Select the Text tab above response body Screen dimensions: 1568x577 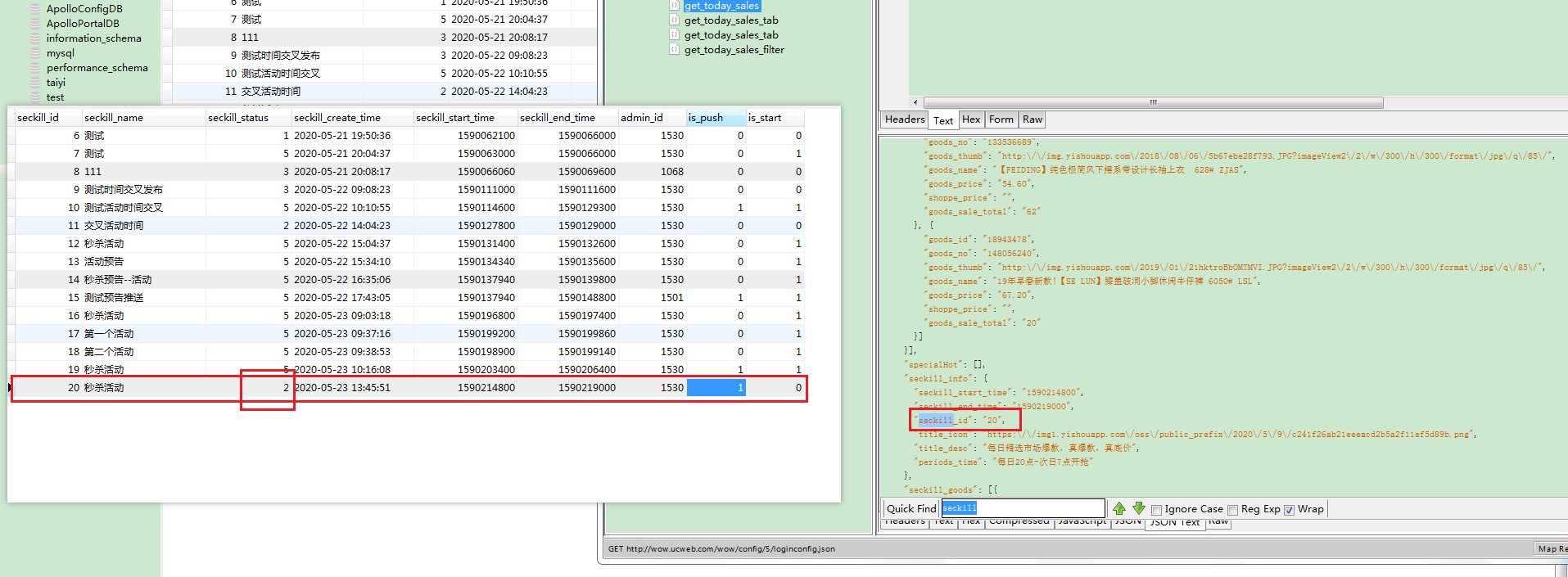pos(943,120)
